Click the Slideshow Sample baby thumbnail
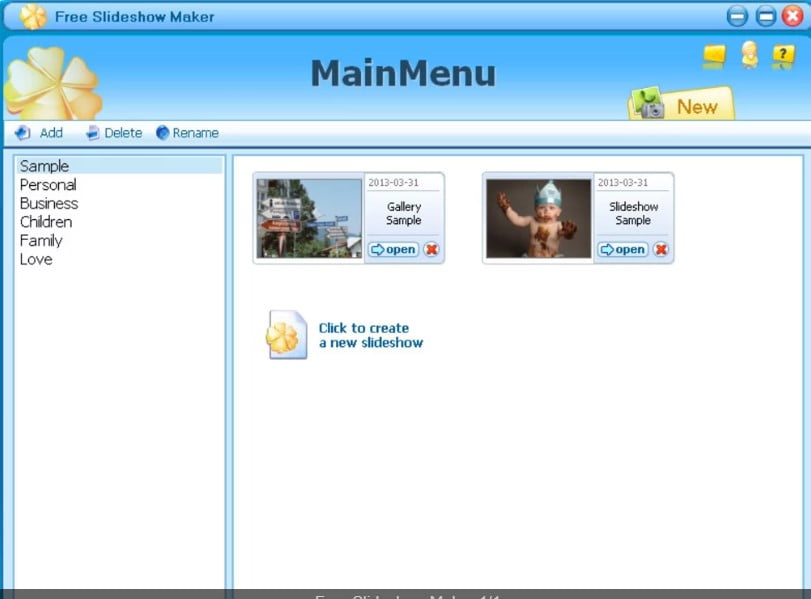811x599 pixels. (538, 218)
